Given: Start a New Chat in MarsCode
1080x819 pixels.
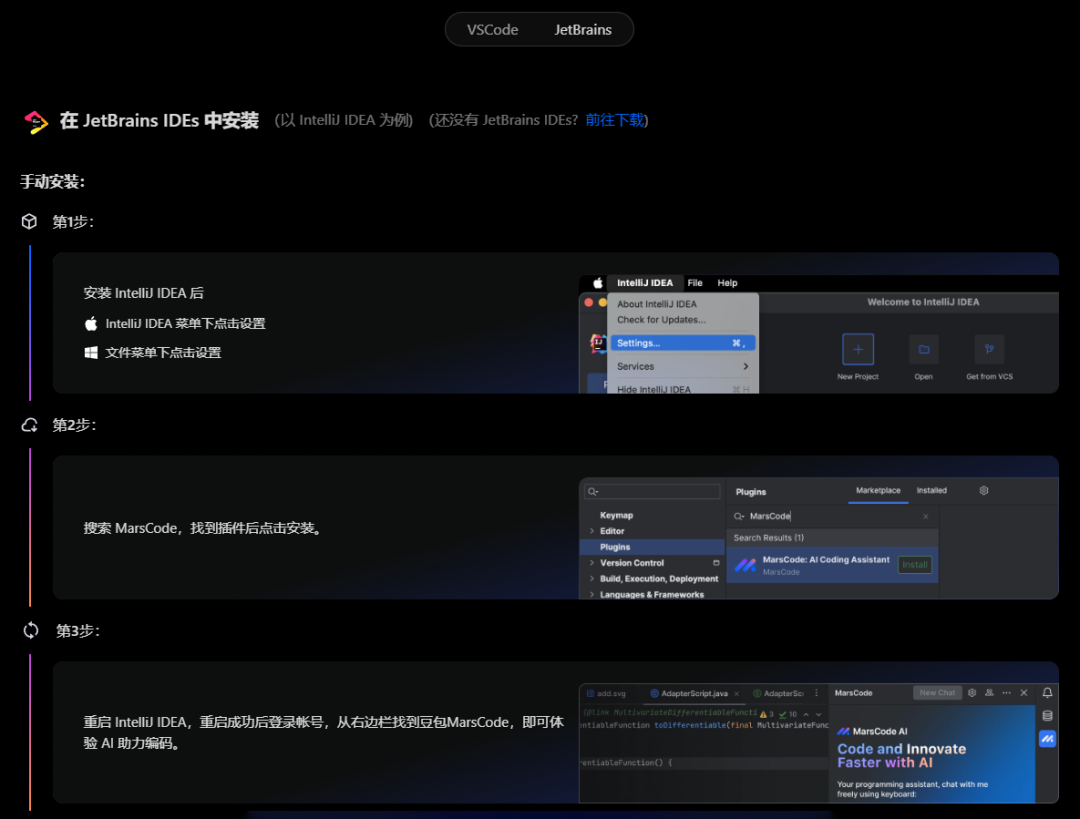Looking at the screenshot, I should coord(937,693).
